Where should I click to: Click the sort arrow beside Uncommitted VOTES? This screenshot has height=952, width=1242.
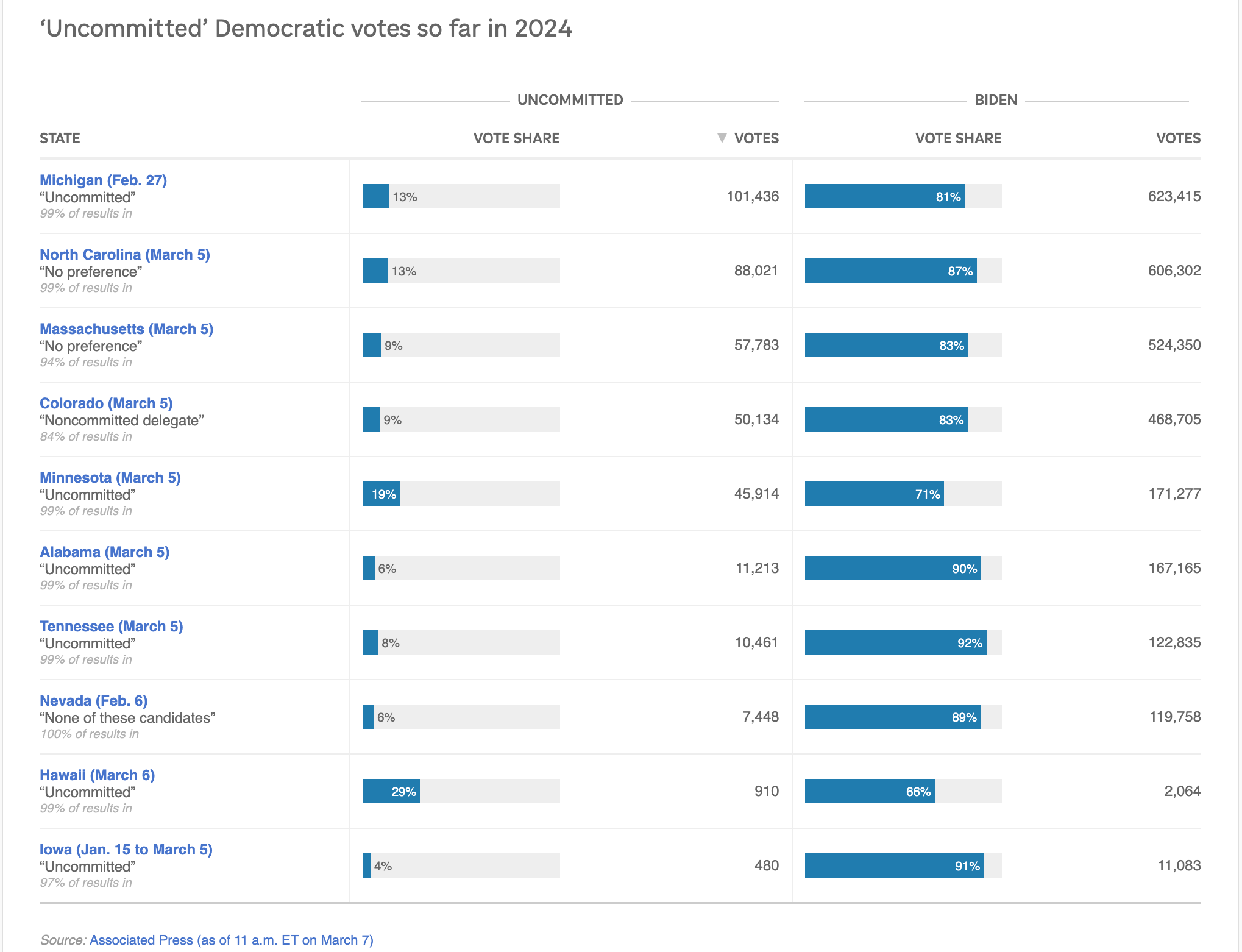[722, 138]
